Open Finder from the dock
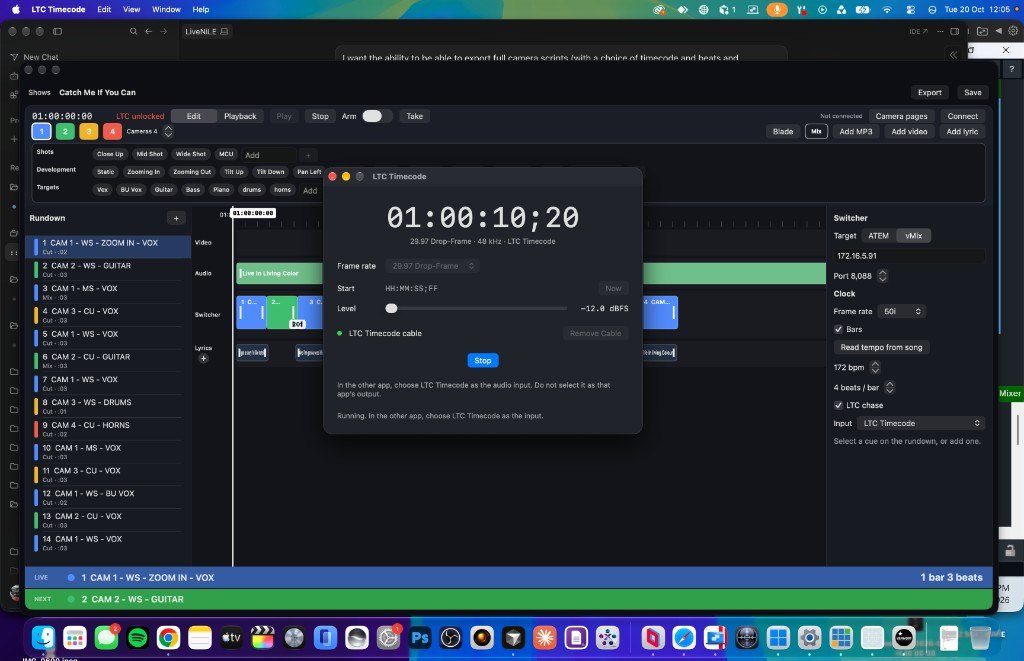 43,637
